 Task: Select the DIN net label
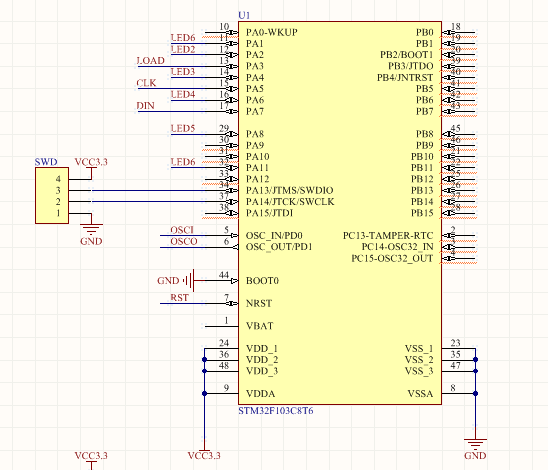[x=145, y=106]
